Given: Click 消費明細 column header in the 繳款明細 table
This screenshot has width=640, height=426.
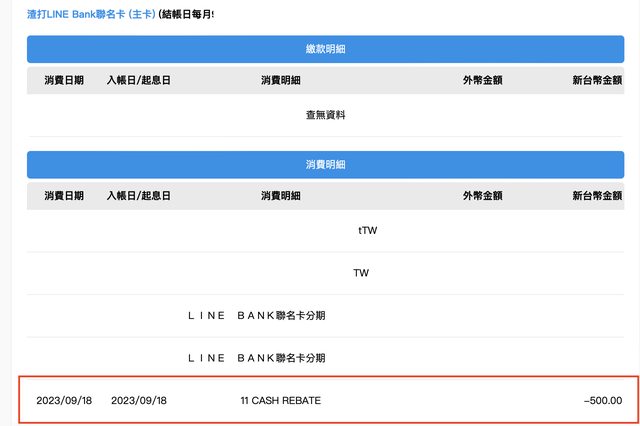Looking at the screenshot, I should click(x=282, y=80).
